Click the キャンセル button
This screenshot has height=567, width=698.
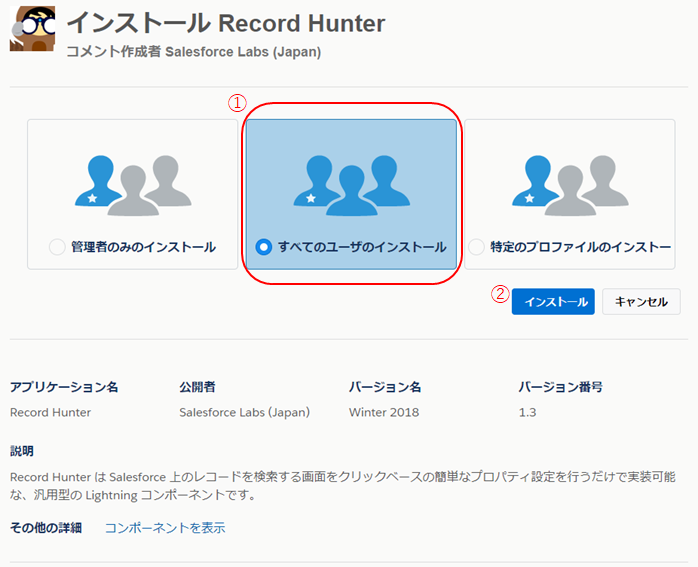pos(641,302)
